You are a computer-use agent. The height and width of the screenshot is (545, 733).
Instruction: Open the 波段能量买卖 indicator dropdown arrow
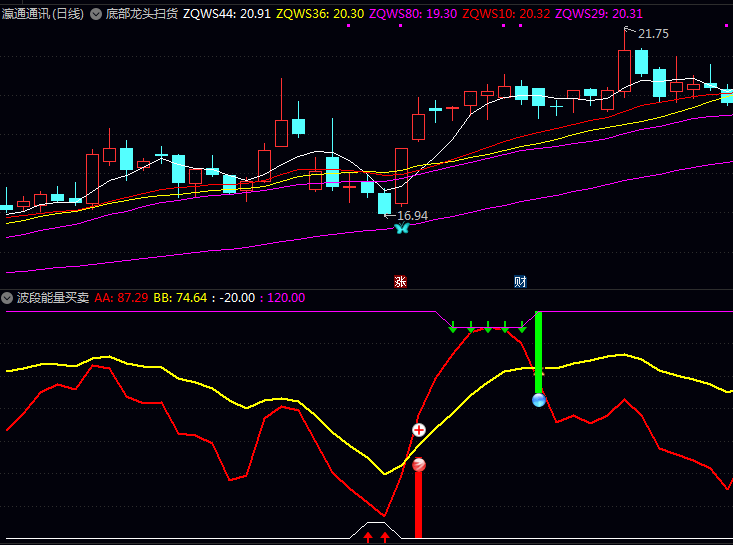tap(7, 298)
